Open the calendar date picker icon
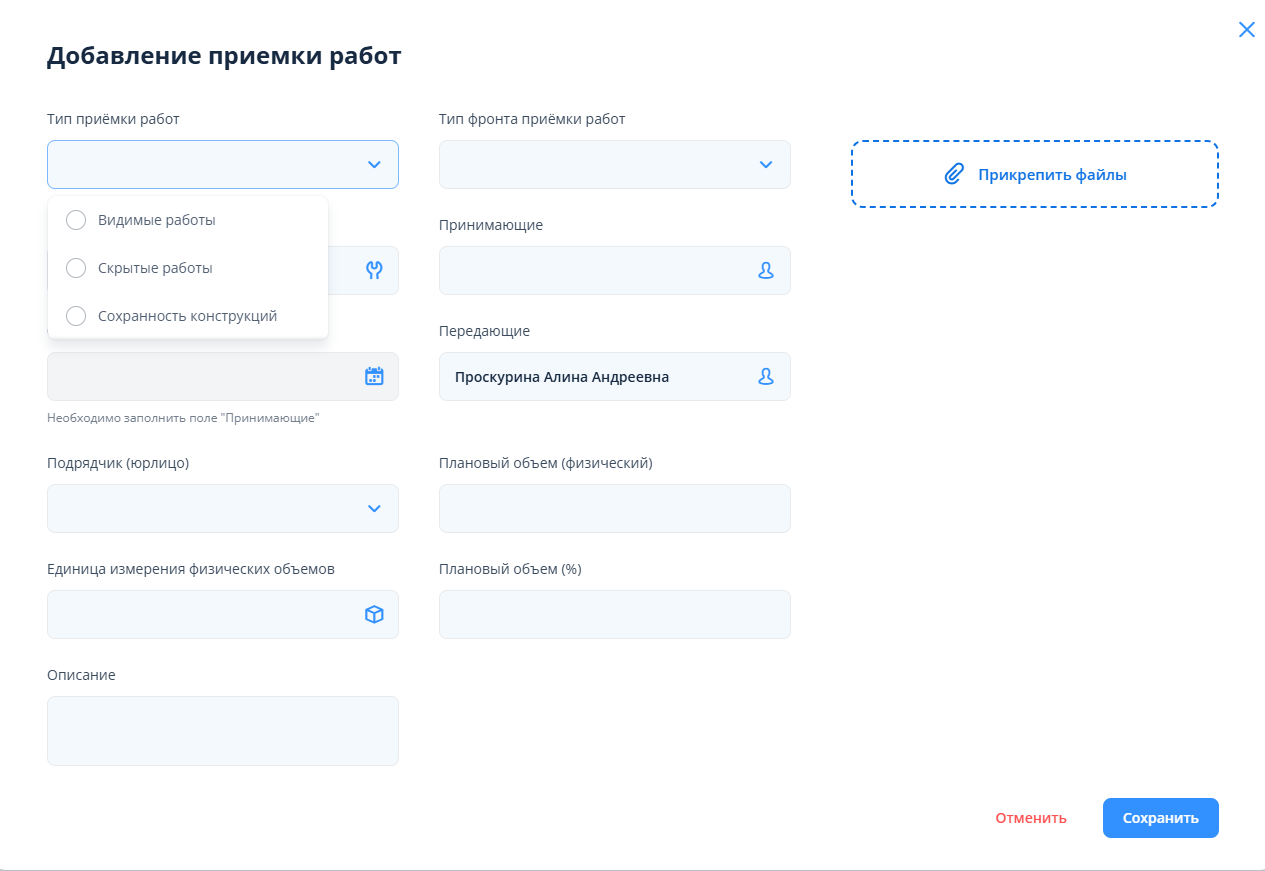Screen dimensions: 1265x871 (374, 376)
